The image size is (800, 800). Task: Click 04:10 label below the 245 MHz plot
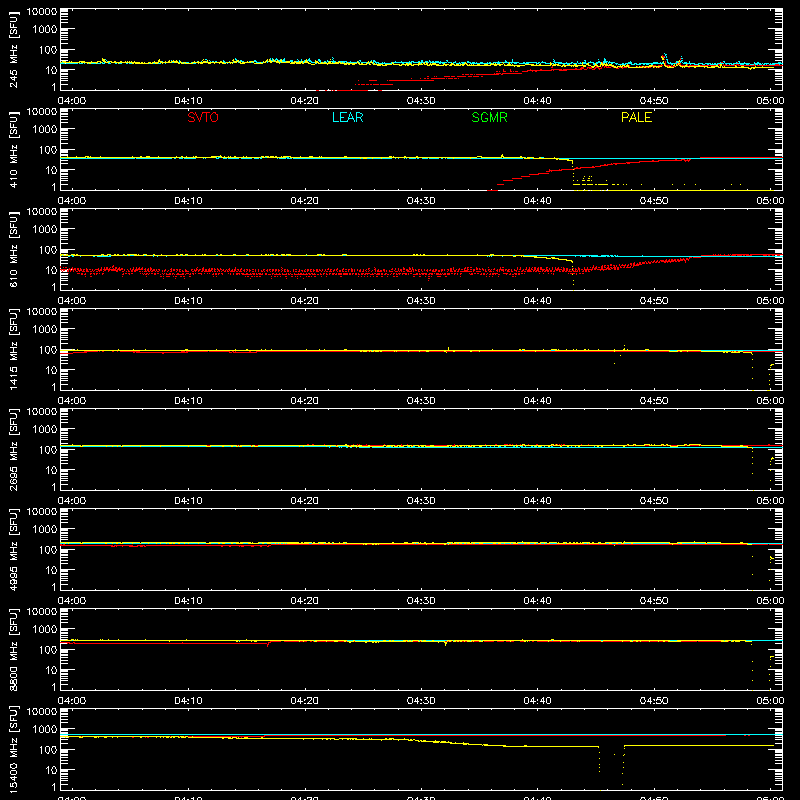tap(188, 101)
